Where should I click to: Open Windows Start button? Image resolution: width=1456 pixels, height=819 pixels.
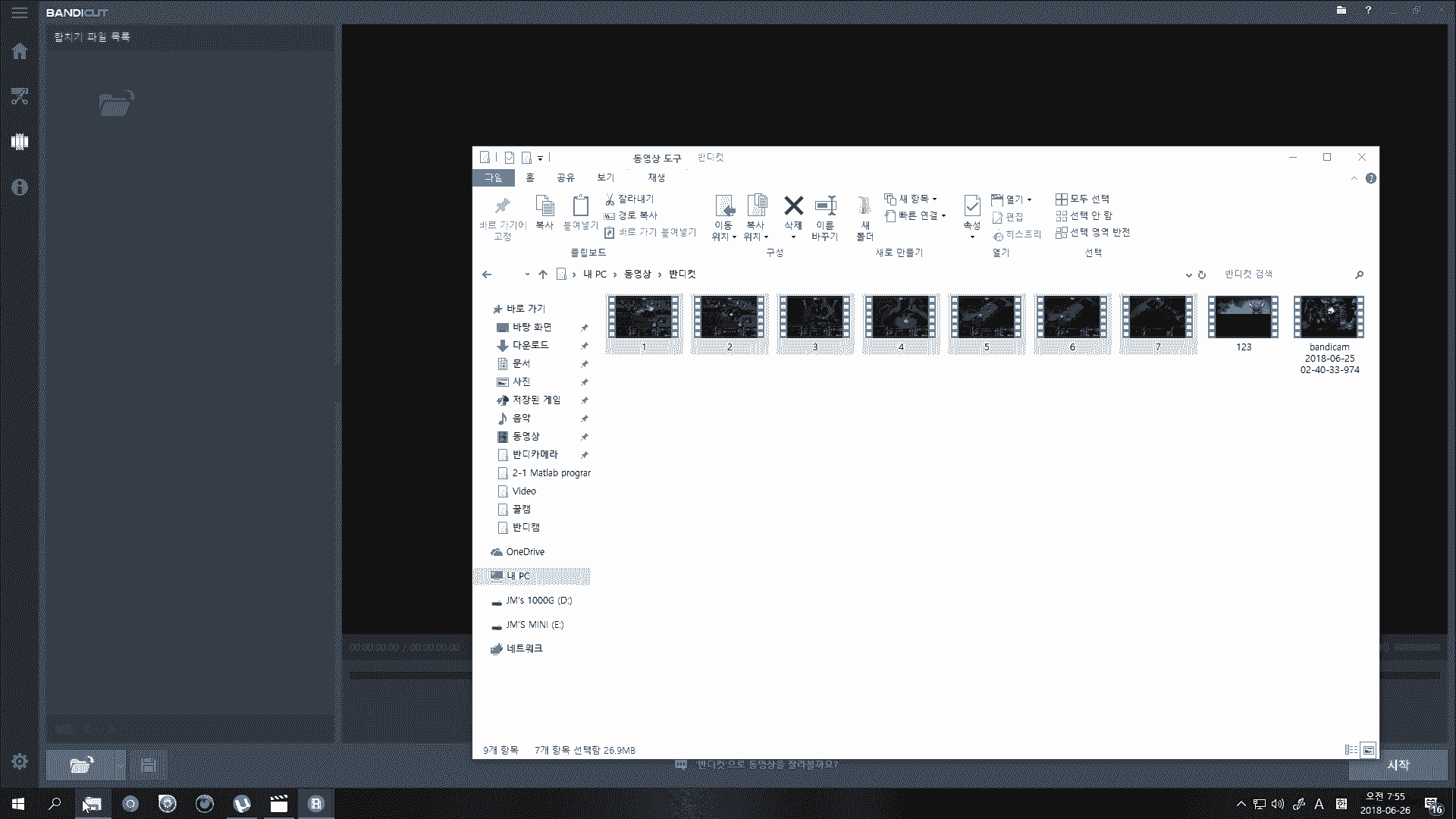(18, 804)
